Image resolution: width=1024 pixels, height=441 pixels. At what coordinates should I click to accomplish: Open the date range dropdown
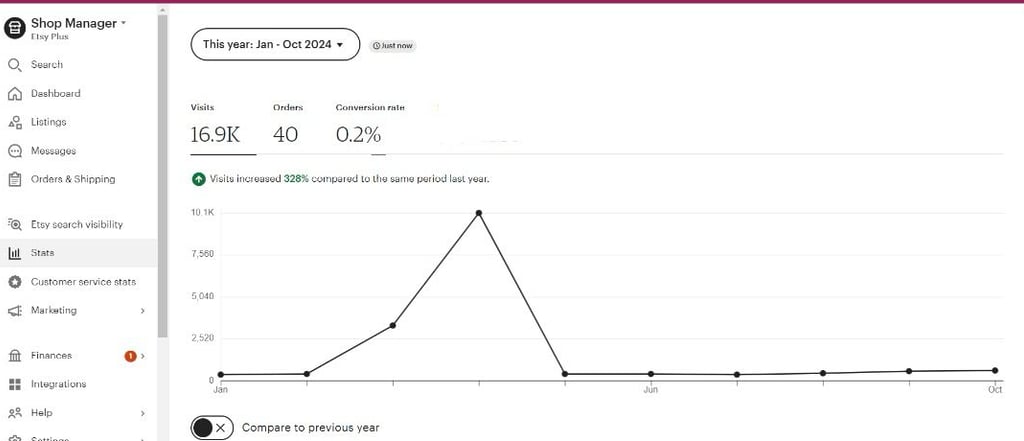tap(274, 45)
